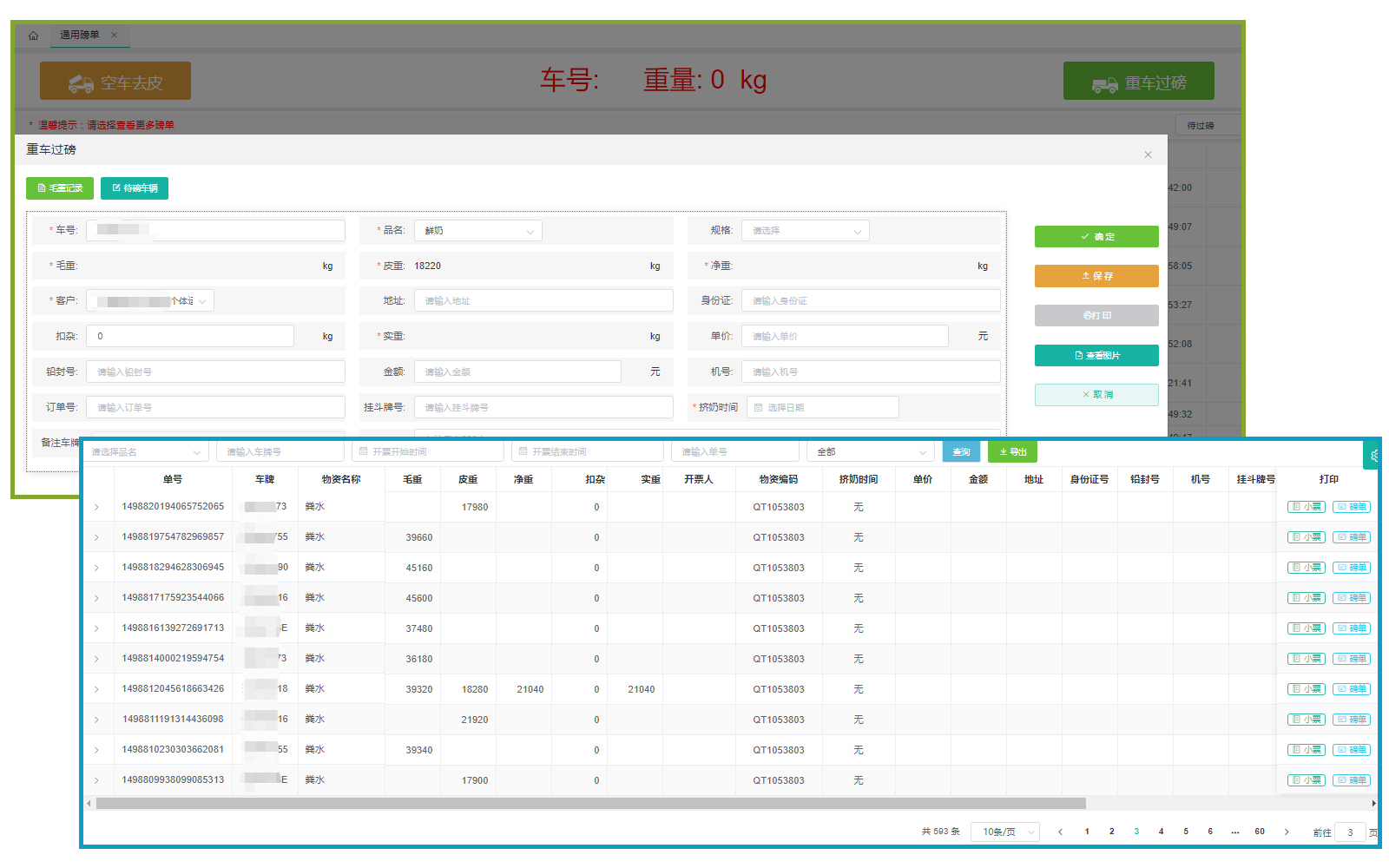
Task: Click the 小票 print icon in the first row
Action: tap(1306, 507)
